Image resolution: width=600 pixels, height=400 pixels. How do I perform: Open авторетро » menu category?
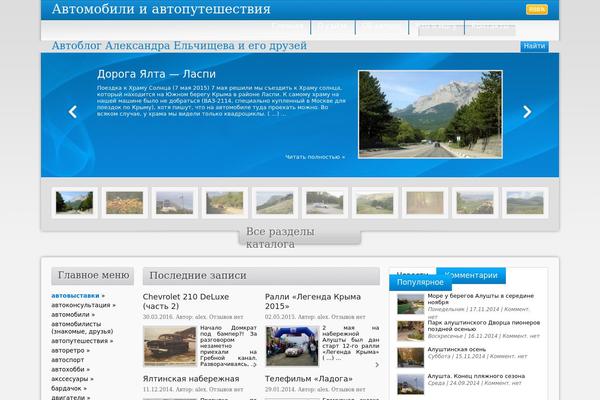click(70, 350)
